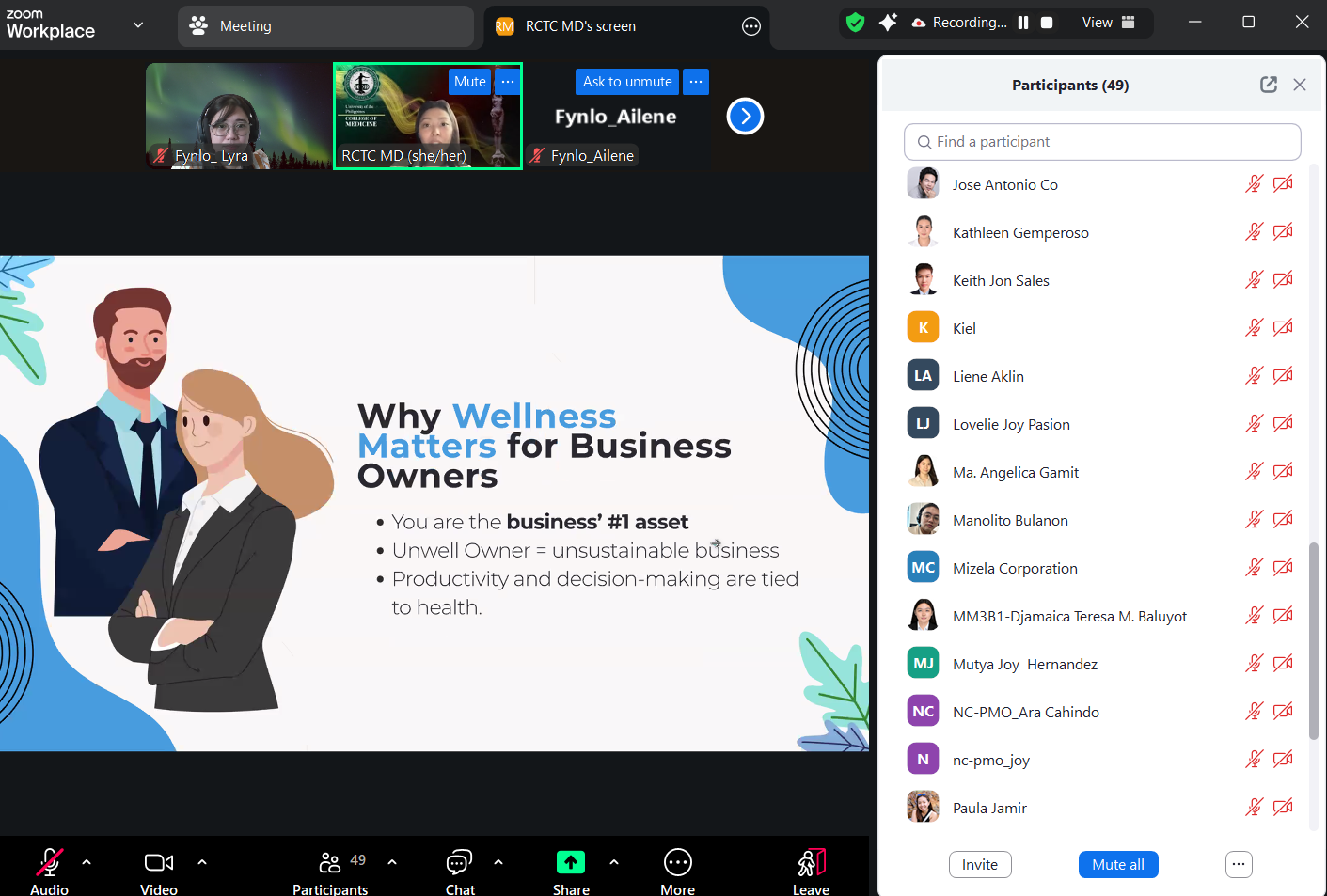Click the AI Companion sparkle icon
Image resolution: width=1327 pixels, height=896 pixels.
(888, 22)
